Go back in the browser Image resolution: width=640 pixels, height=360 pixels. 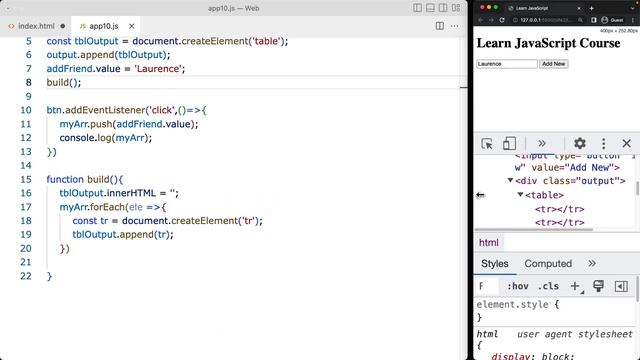pyautogui.click(x=480, y=20)
